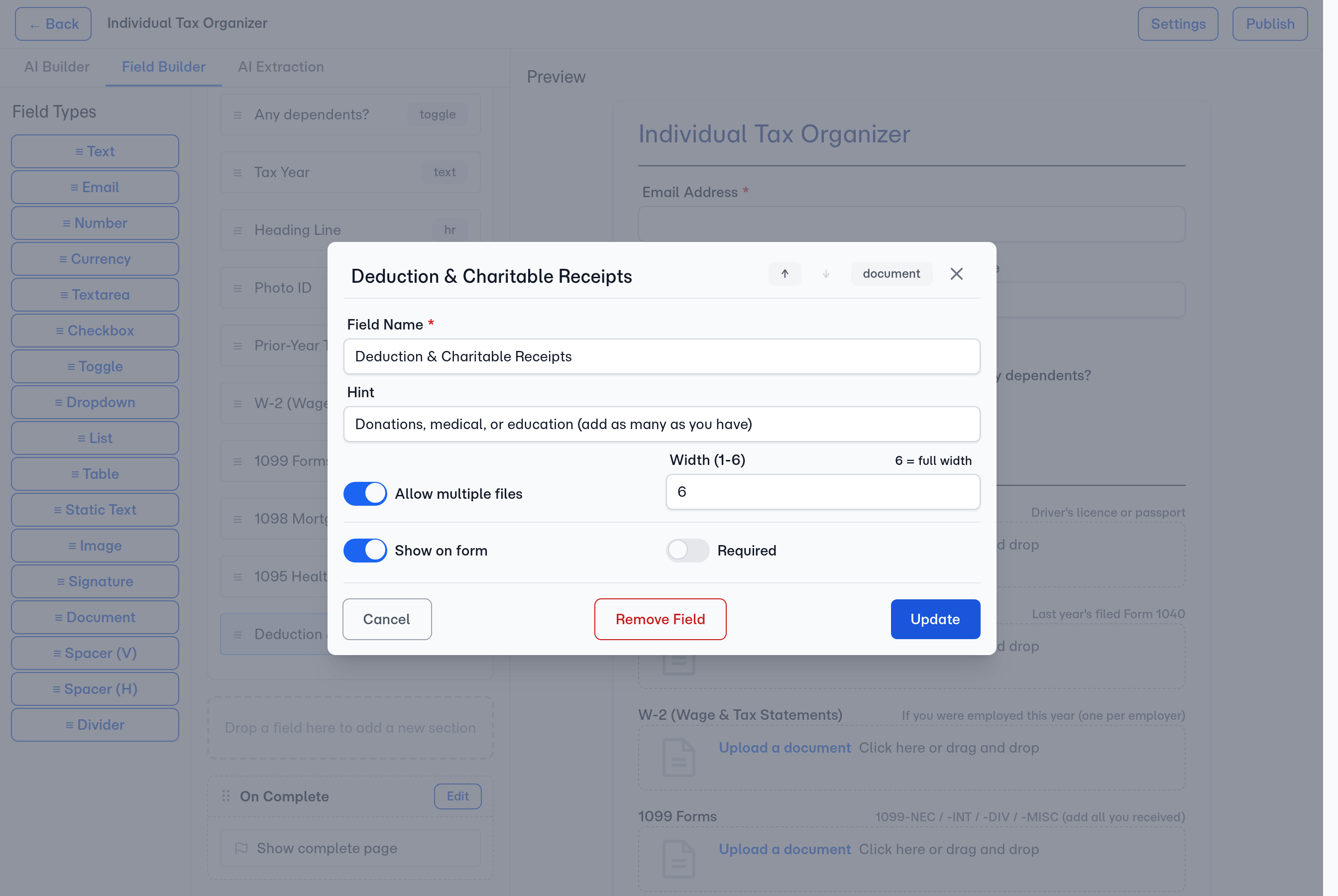Click the toggle badge on Any dependents?
Image resolution: width=1338 pixels, height=896 pixels.
pyautogui.click(x=438, y=114)
